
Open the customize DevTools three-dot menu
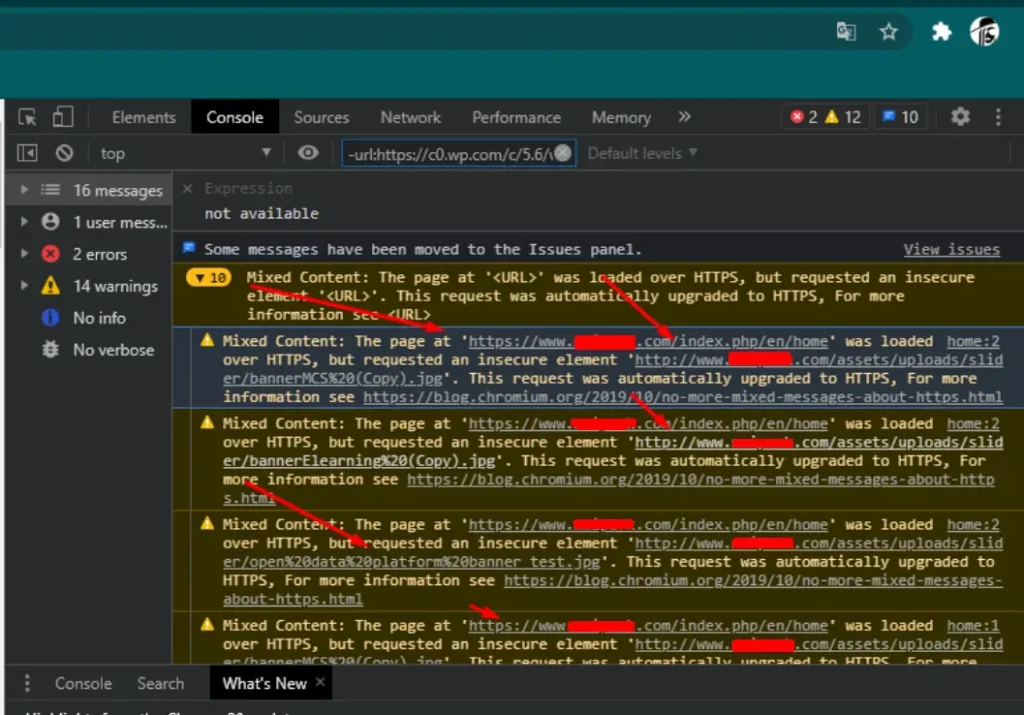point(997,117)
